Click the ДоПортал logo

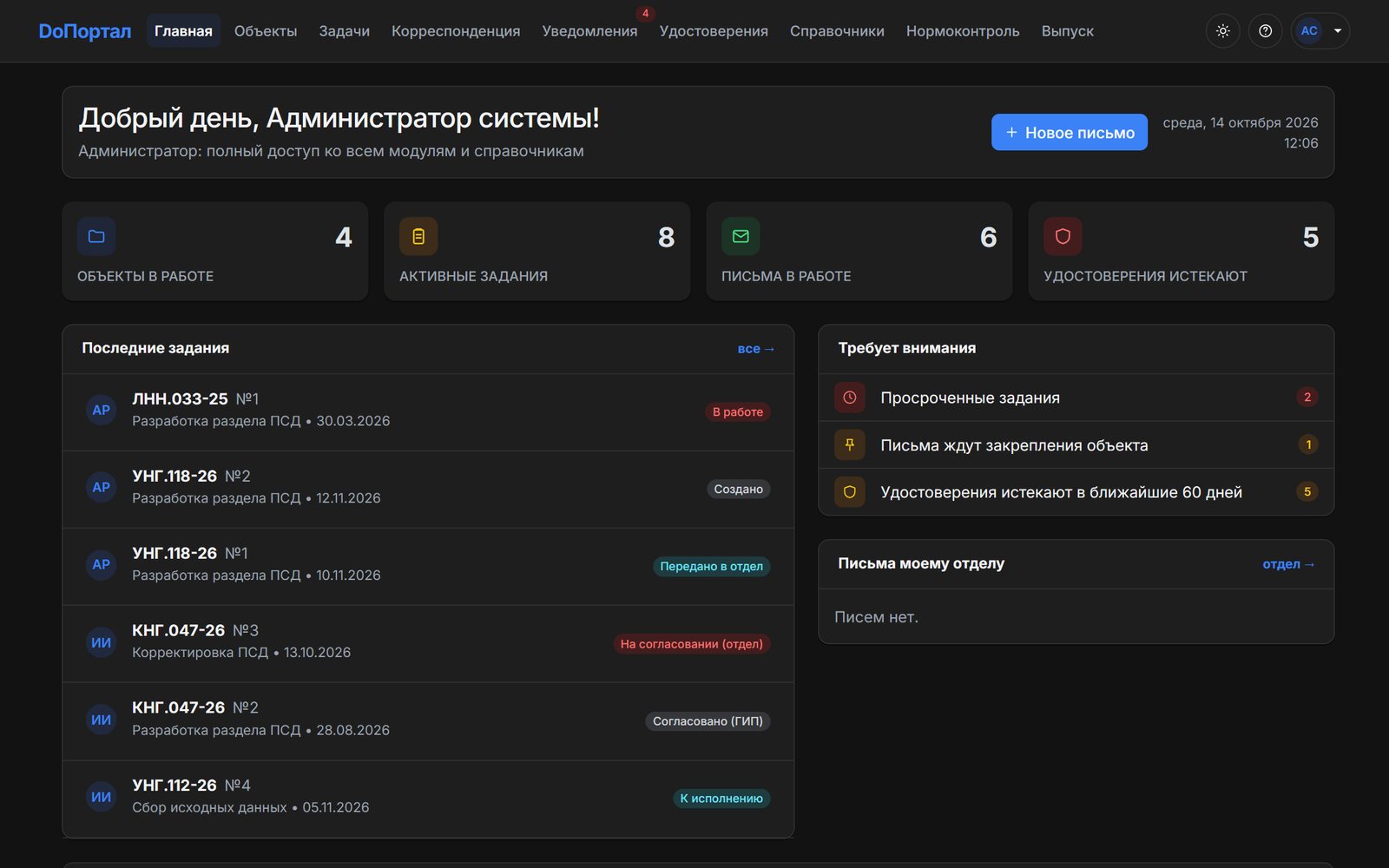click(85, 31)
